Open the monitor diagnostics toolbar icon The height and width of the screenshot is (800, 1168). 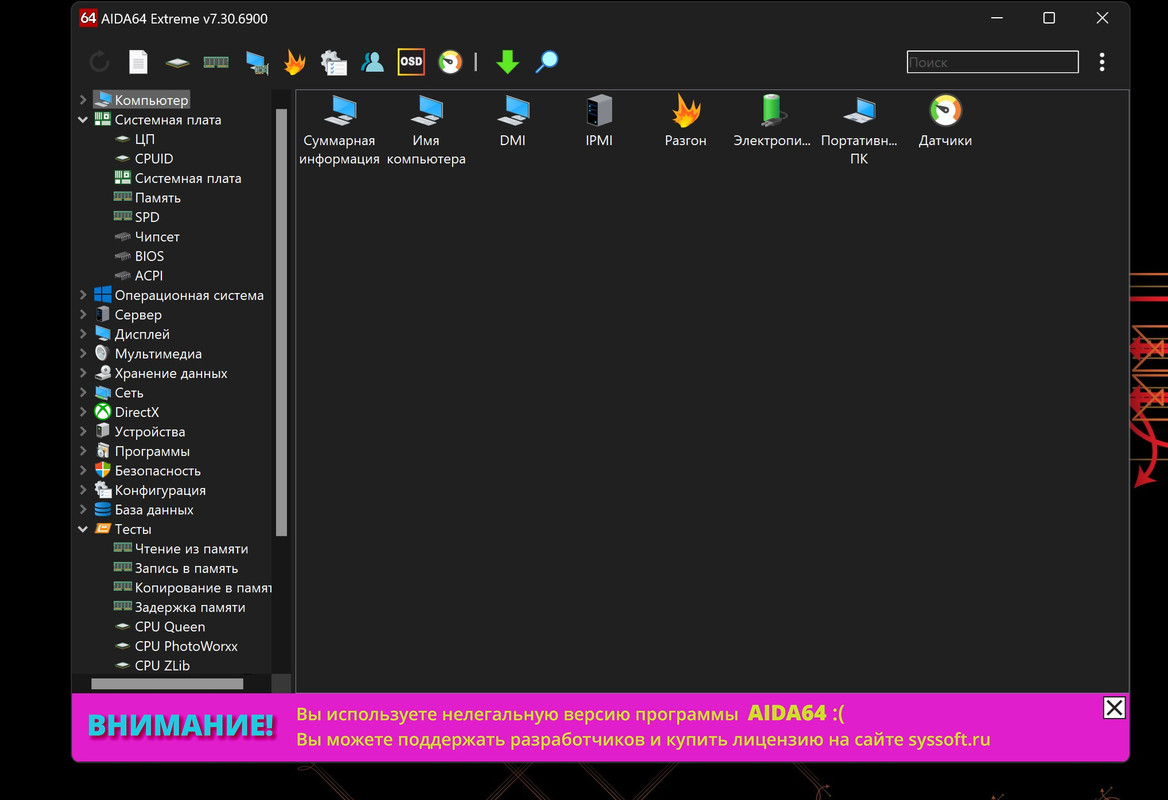coord(256,63)
